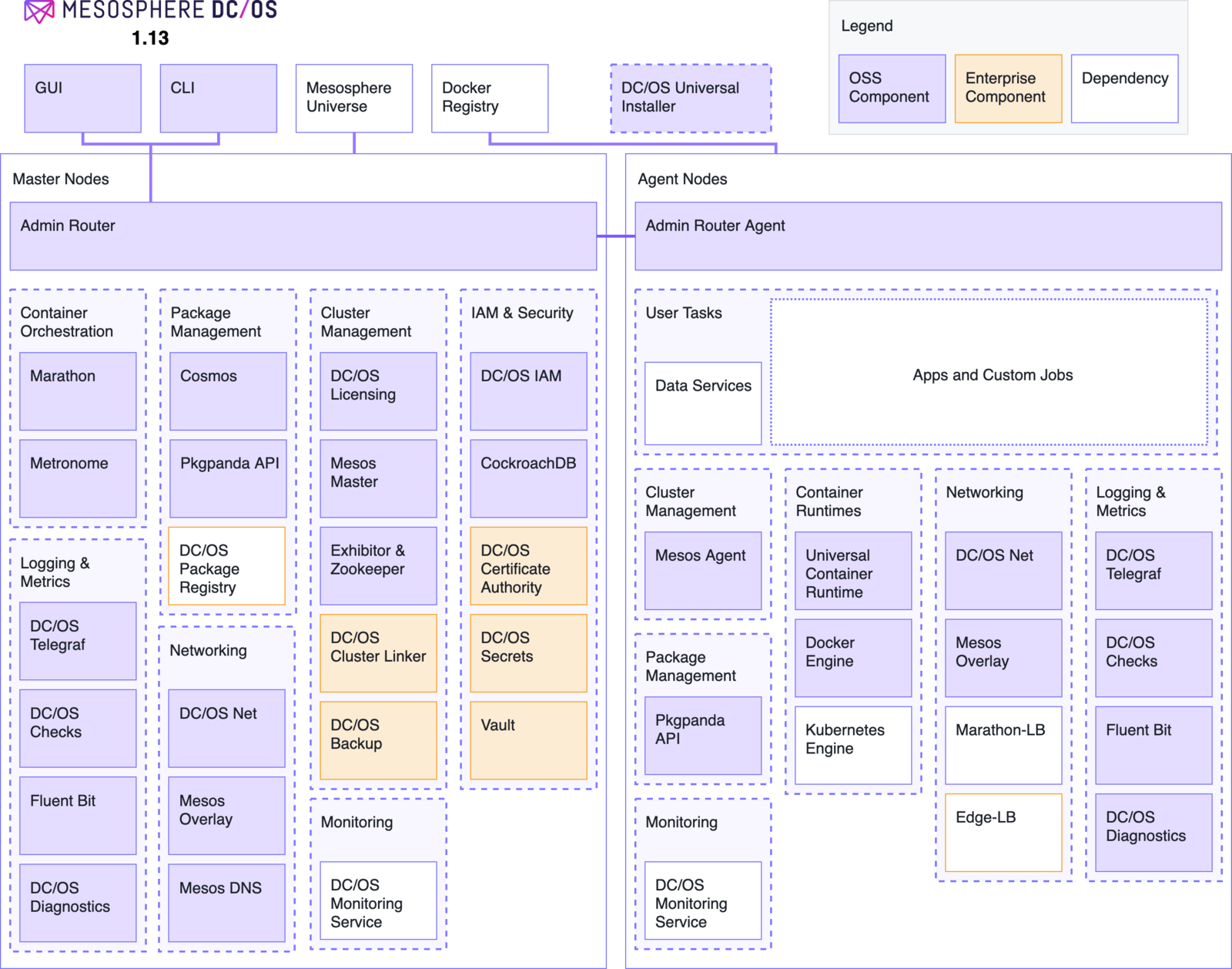Click the Apps and Custom Jobs area
Viewport: 1232px width, 969px height.
989,372
